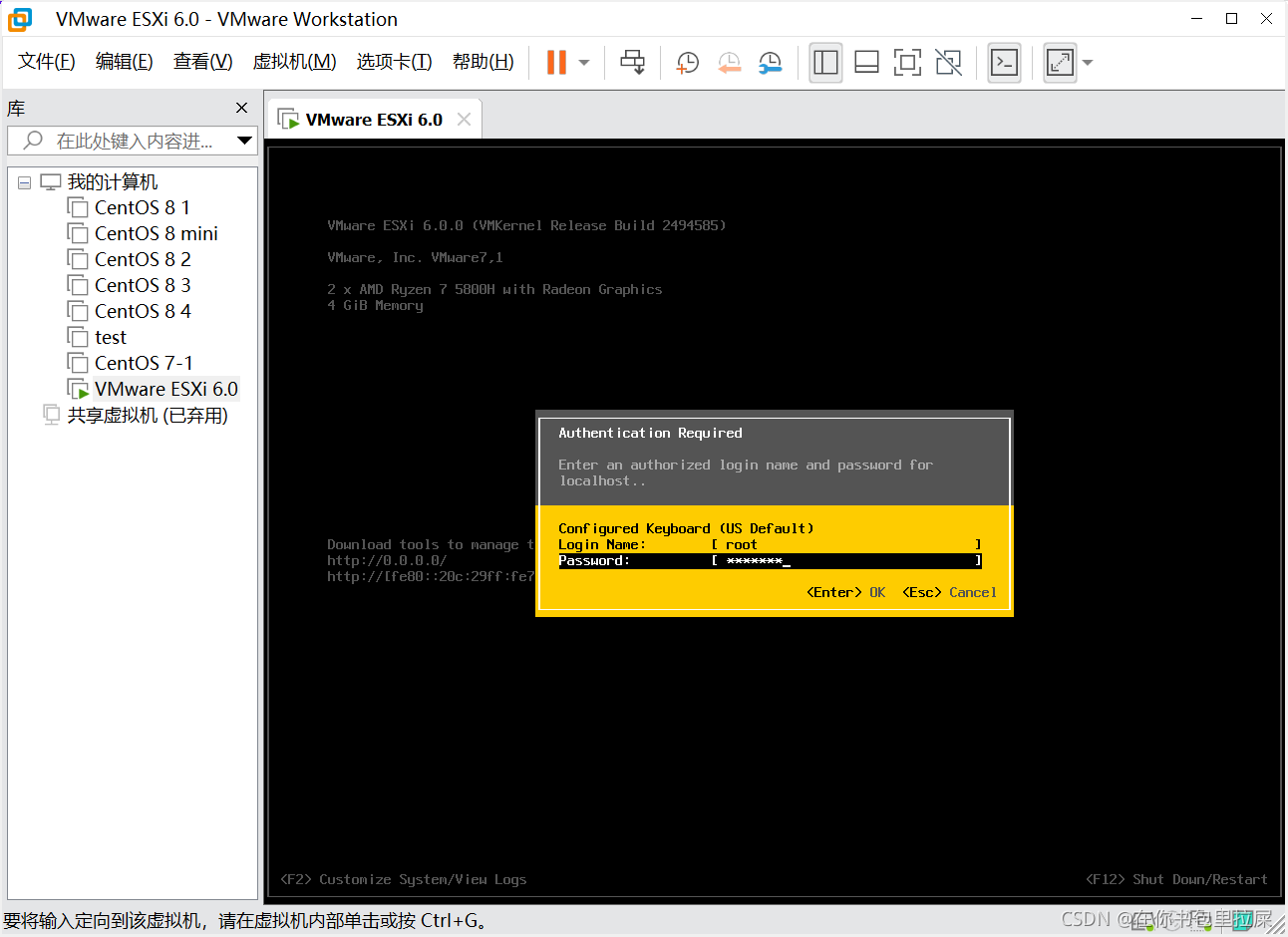Click the library search input field
Screen dimensions: 1288x937
click(x=133, y=141)
